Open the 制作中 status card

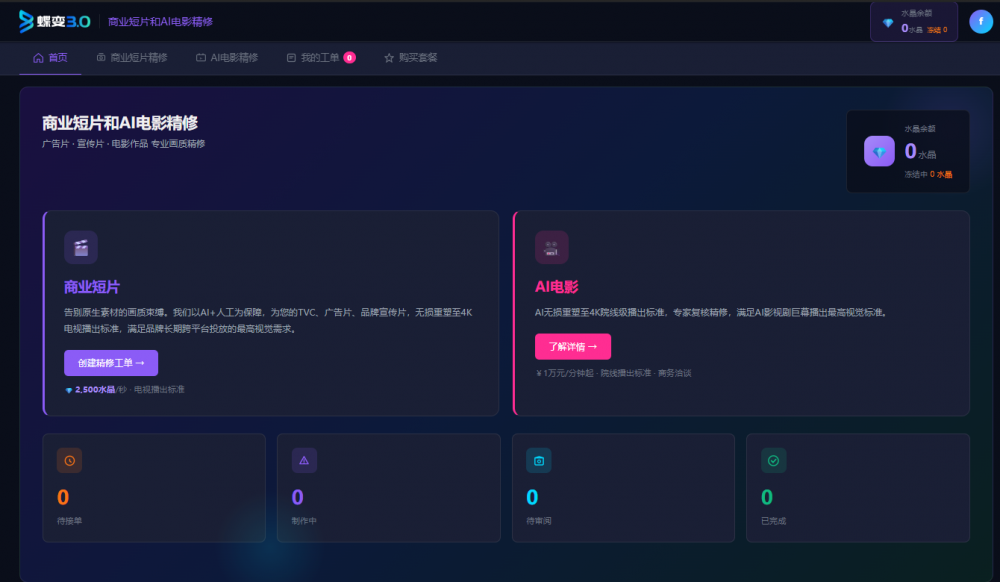388,488
